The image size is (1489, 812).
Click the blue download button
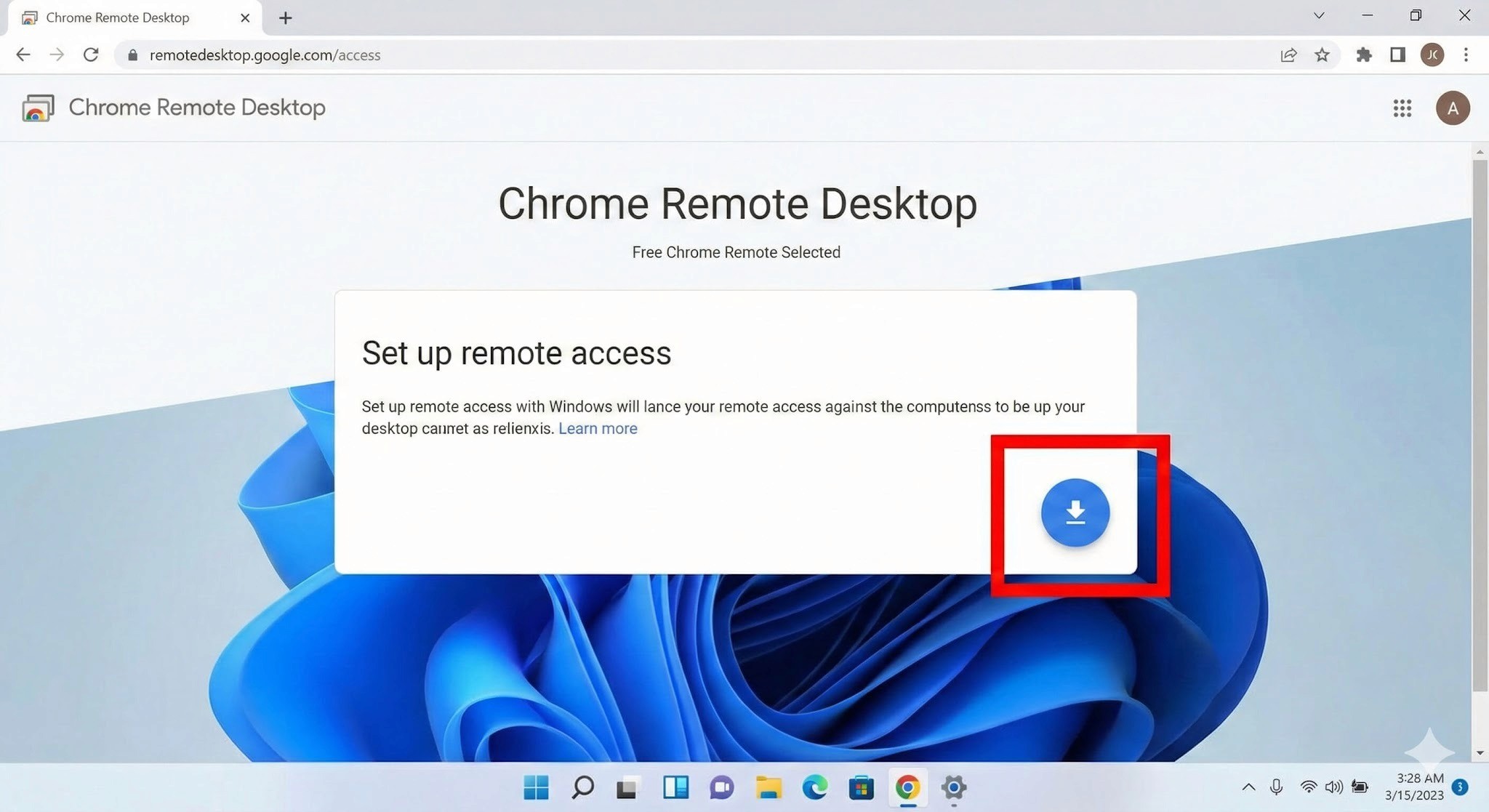(1075, 512)
